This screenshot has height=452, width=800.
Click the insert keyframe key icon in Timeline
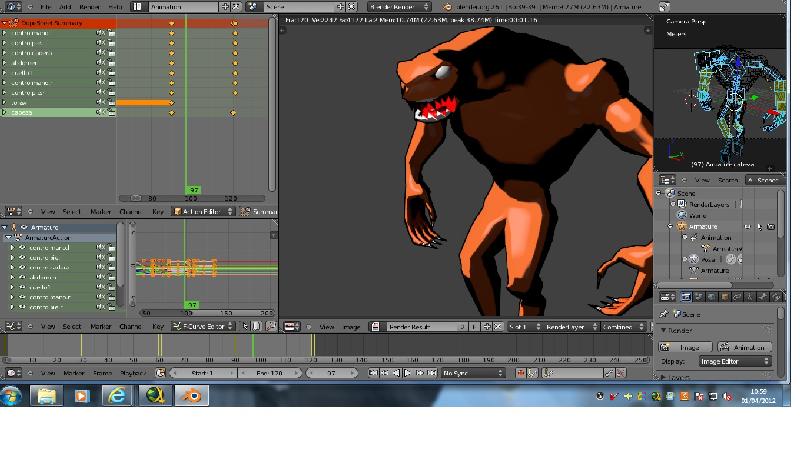(x=609, y=373)
